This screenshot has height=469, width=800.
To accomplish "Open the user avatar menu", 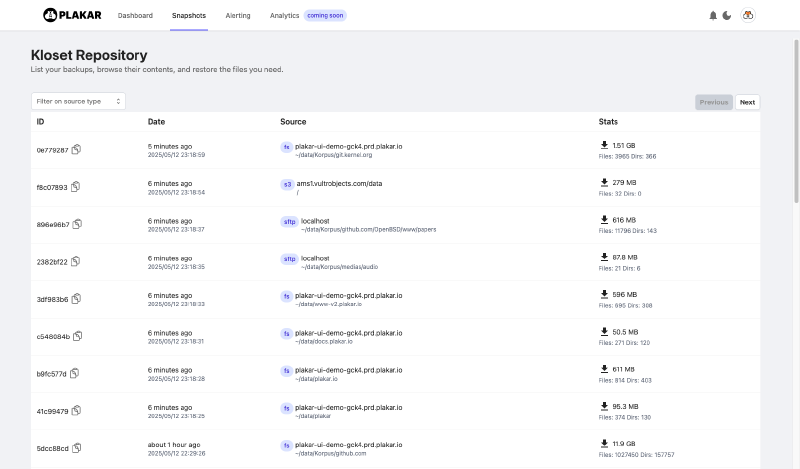I will click(x=748, y=15).
